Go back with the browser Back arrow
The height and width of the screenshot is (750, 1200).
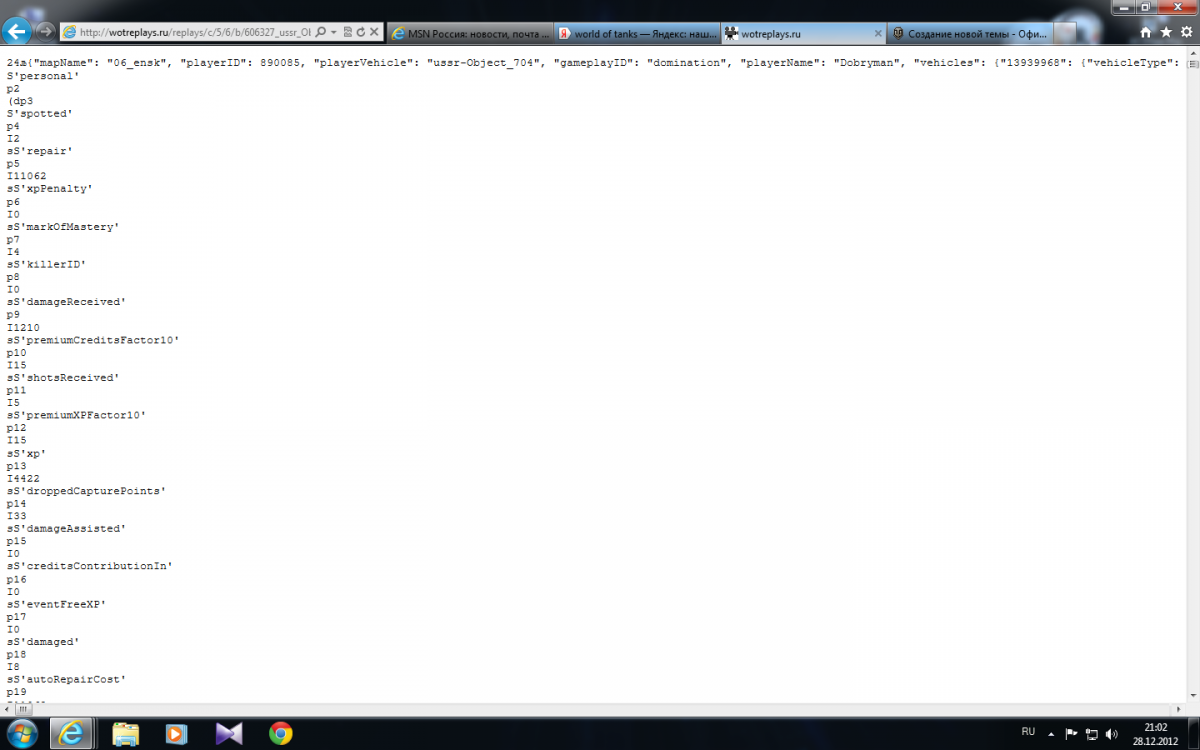pyautogui.click(x=18, y=31)
